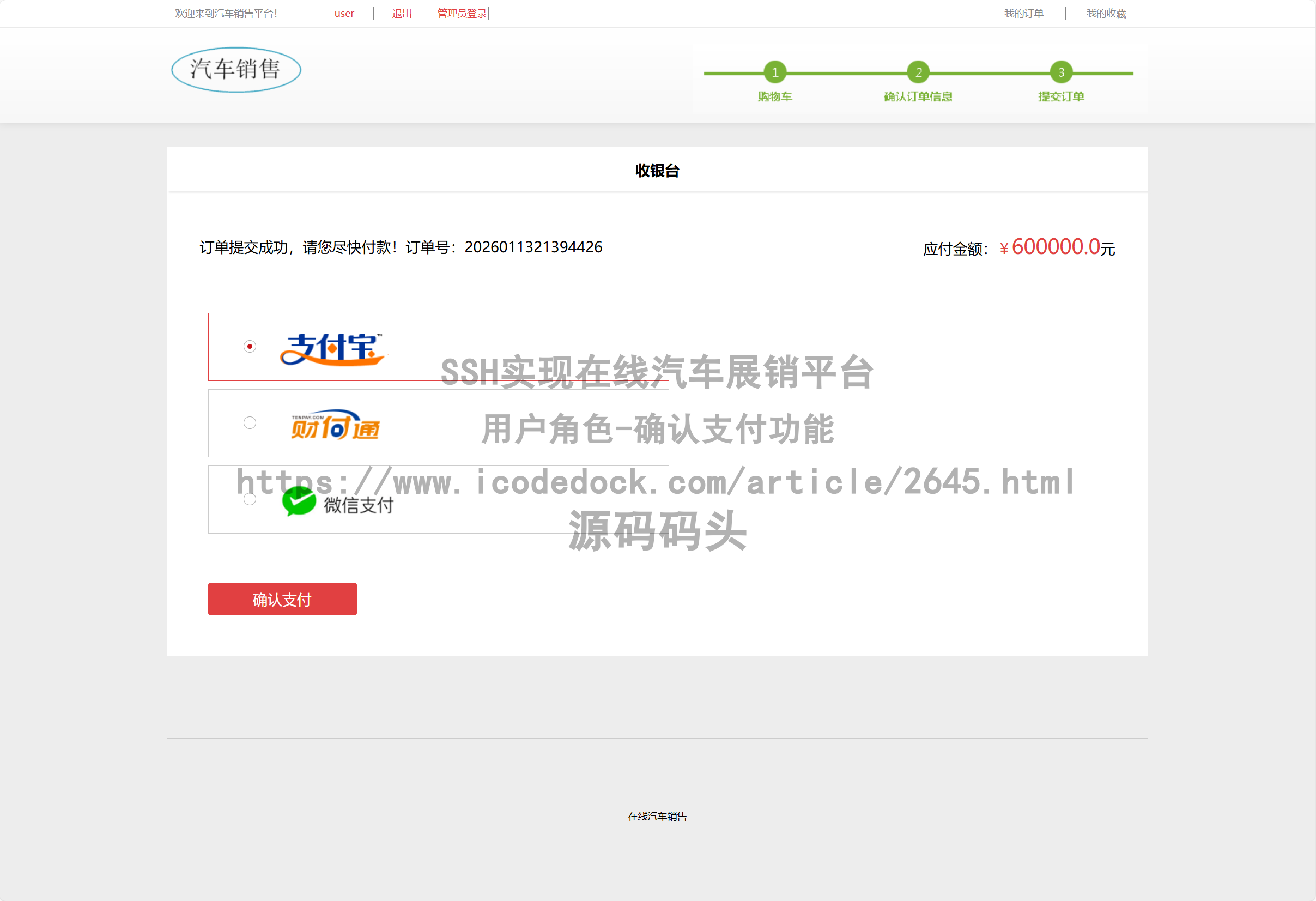This screenshot has width=1316, height=901.
Task: Click the 财付通 TENPAY logo
Action: 335,424
